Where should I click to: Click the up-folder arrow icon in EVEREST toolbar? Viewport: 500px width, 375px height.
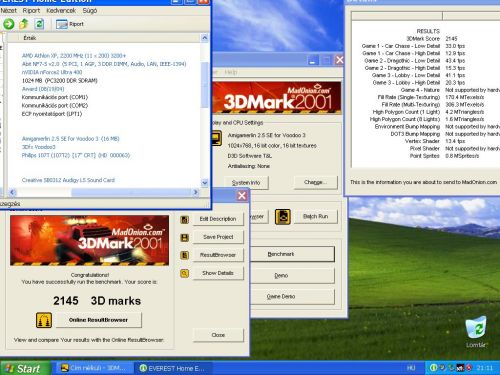[24, 24]
